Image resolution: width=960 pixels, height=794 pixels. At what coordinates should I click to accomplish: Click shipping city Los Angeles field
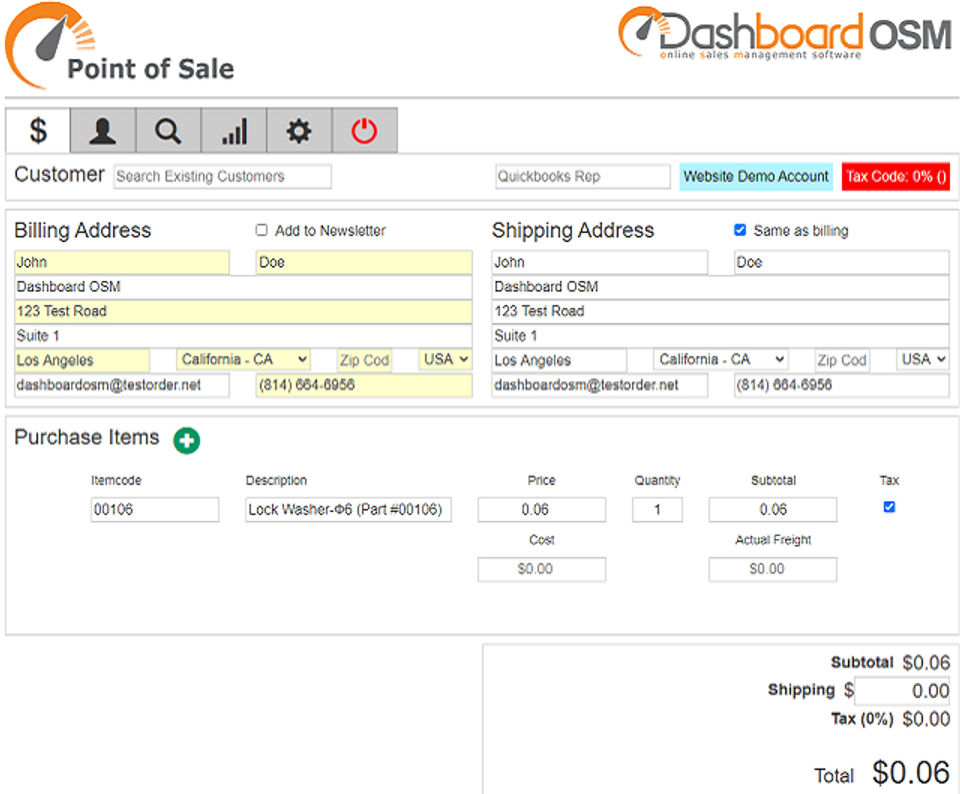560,360
